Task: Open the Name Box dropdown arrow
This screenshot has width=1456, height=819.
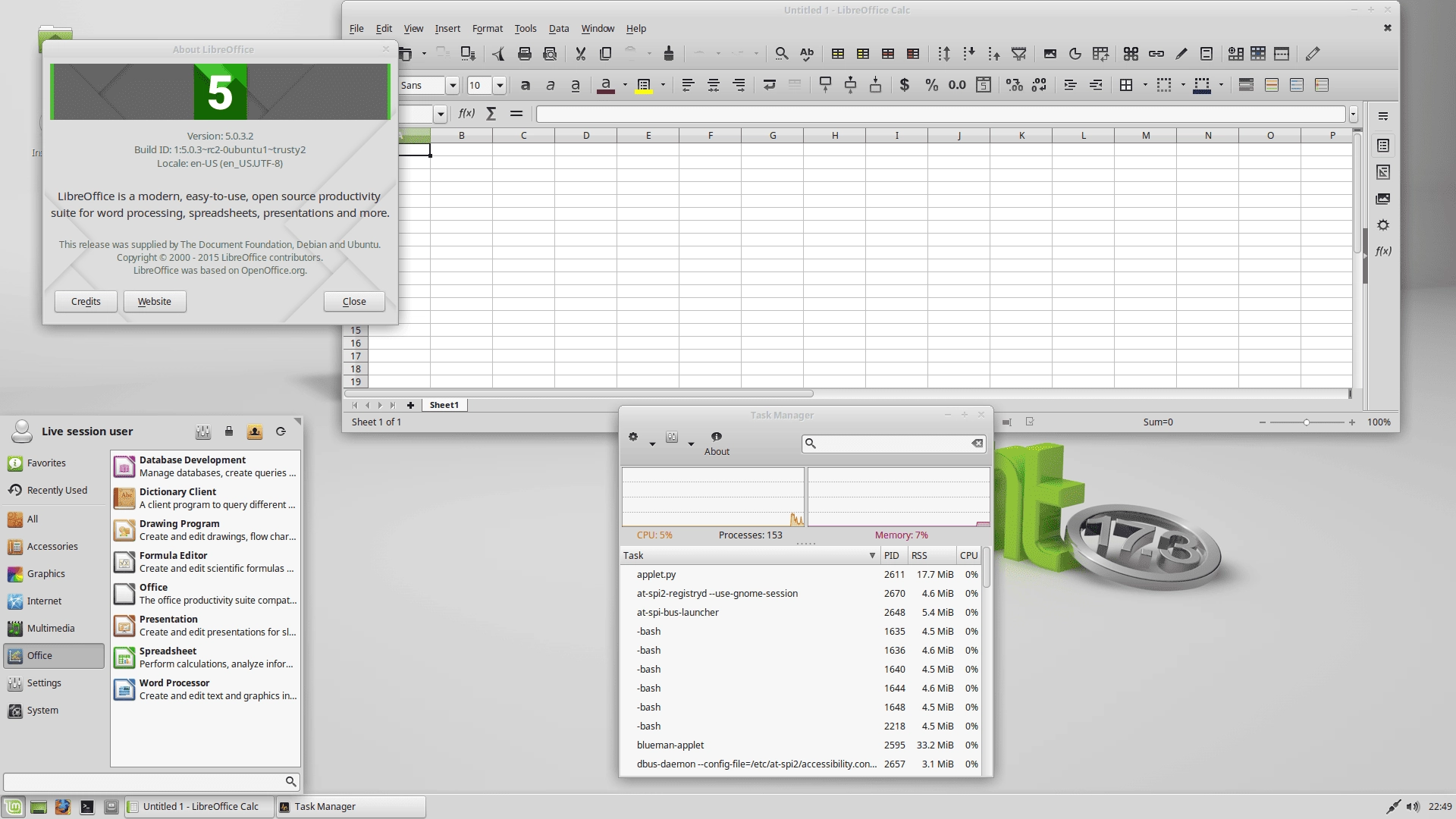Action: (x=440, y=115)
